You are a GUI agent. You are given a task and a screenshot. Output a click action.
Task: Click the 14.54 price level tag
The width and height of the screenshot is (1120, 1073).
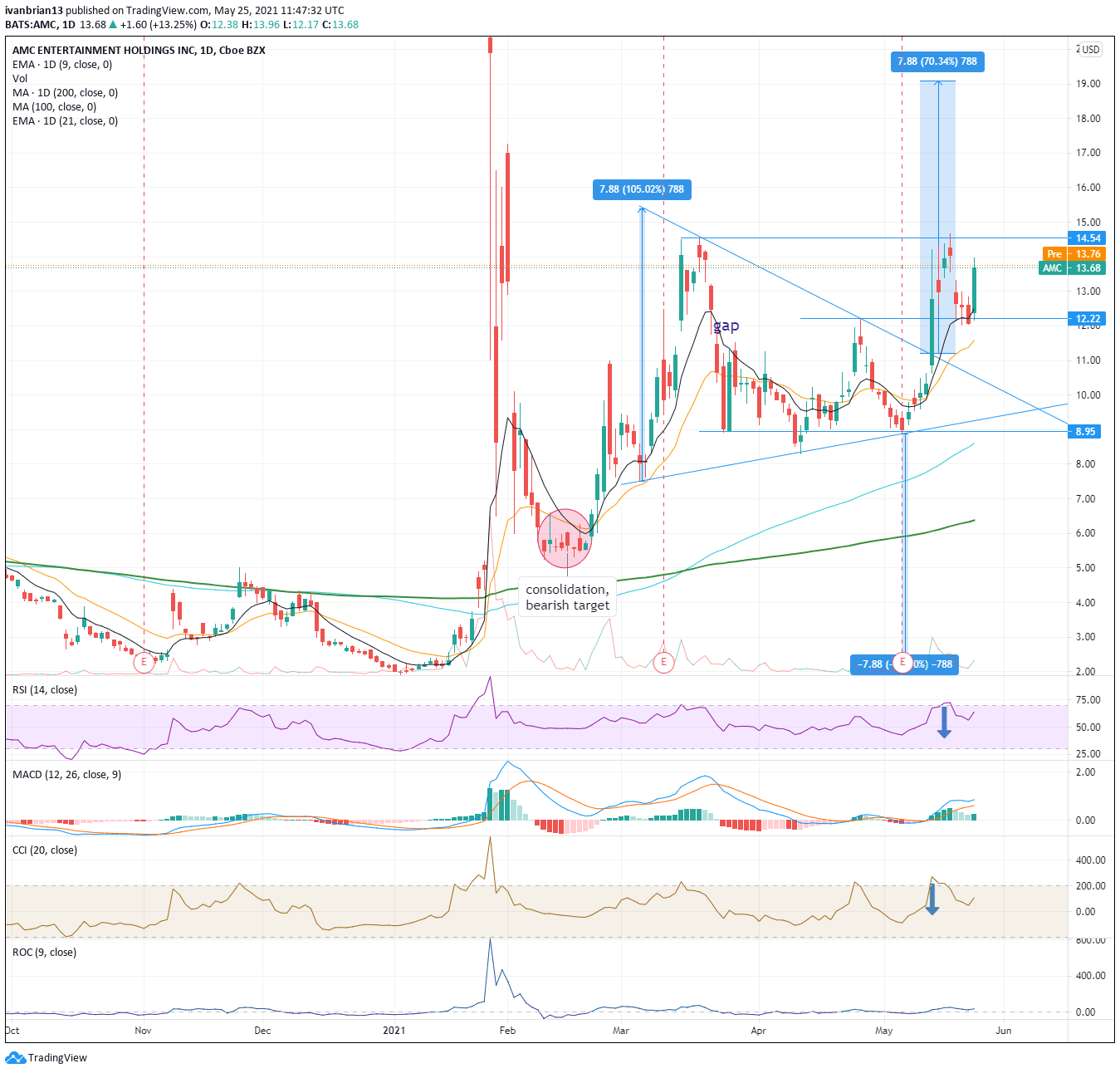coord(1088,238)
